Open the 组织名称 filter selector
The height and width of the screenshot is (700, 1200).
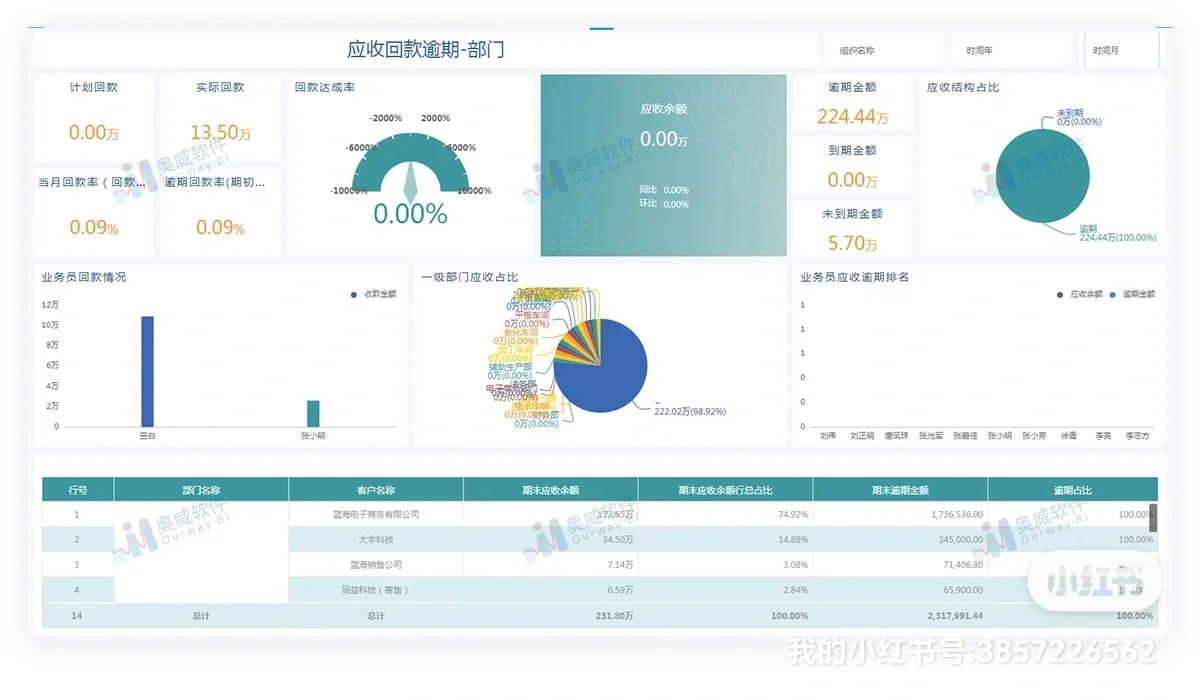pos(884,48)
